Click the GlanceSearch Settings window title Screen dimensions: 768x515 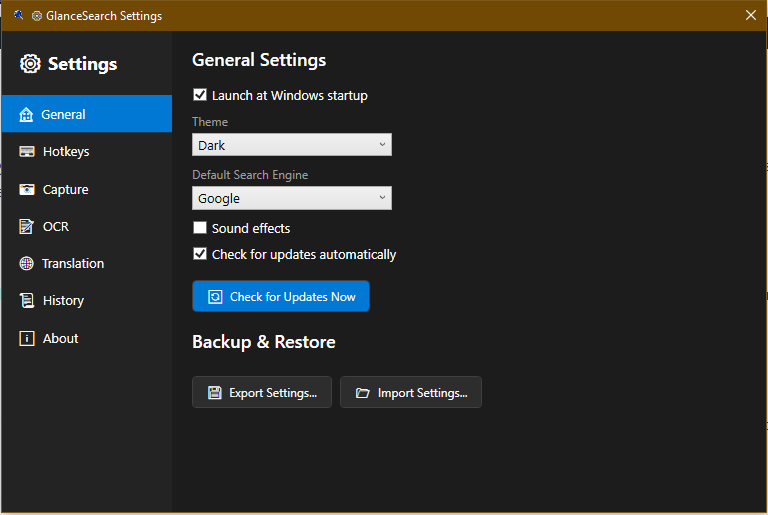click(x=104, y=16)
